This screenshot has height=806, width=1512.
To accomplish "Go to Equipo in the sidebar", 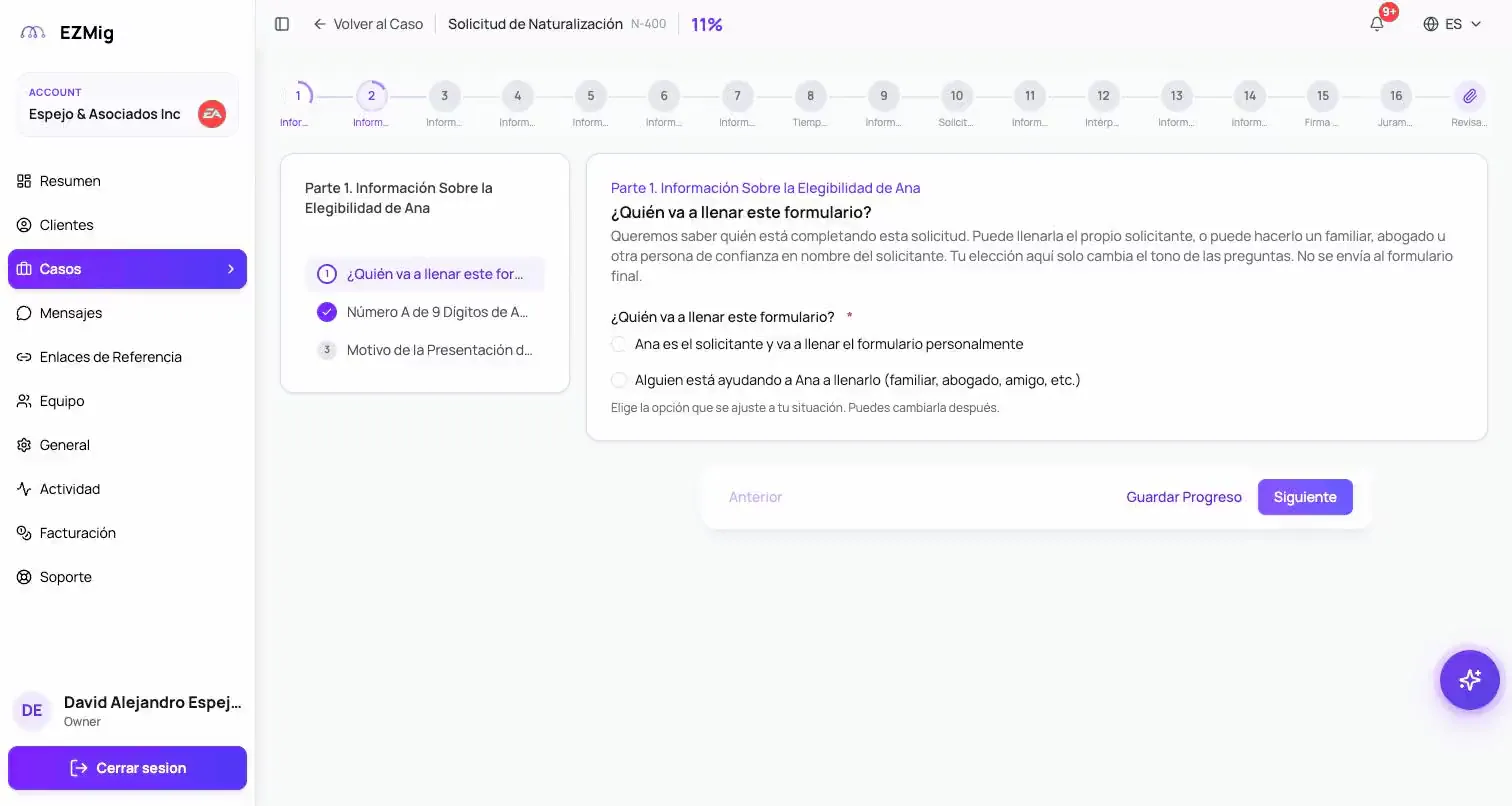I will point(127,401).
